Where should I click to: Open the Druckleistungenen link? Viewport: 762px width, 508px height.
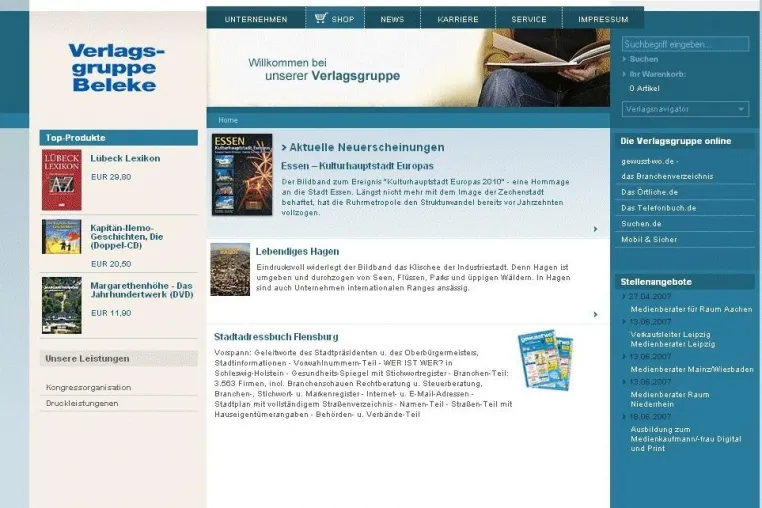[x=82, y=403]
